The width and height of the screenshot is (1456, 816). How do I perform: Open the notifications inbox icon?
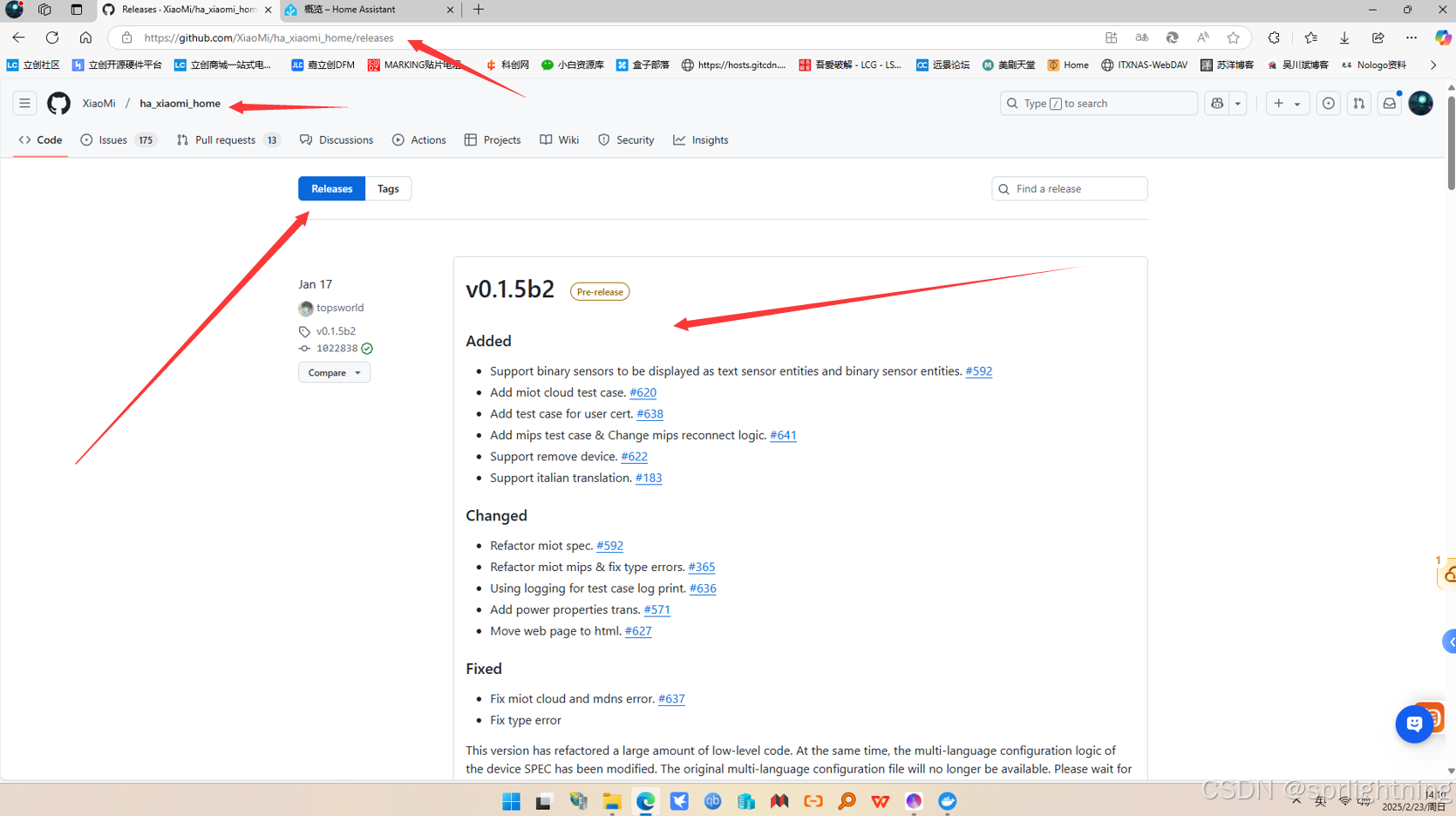(x=1389, y=103)
